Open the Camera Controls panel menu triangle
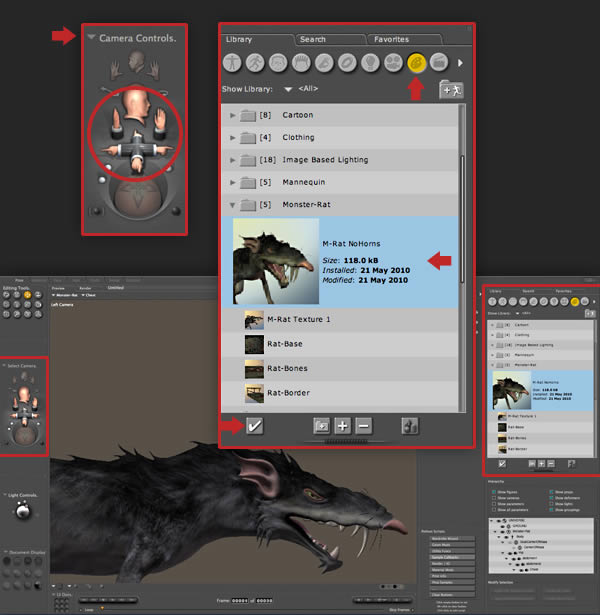The height and width of the screenshot is (615, 600). [91, 37]
